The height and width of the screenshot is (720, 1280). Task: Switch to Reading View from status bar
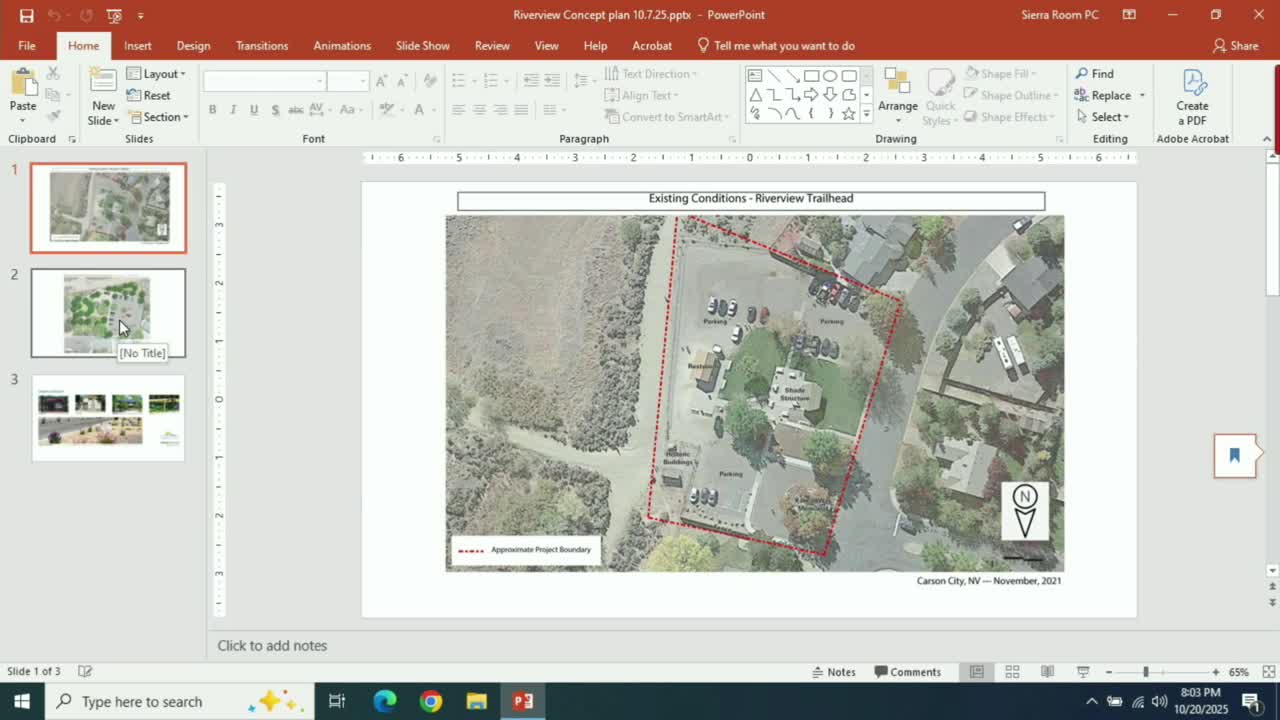1047,672
